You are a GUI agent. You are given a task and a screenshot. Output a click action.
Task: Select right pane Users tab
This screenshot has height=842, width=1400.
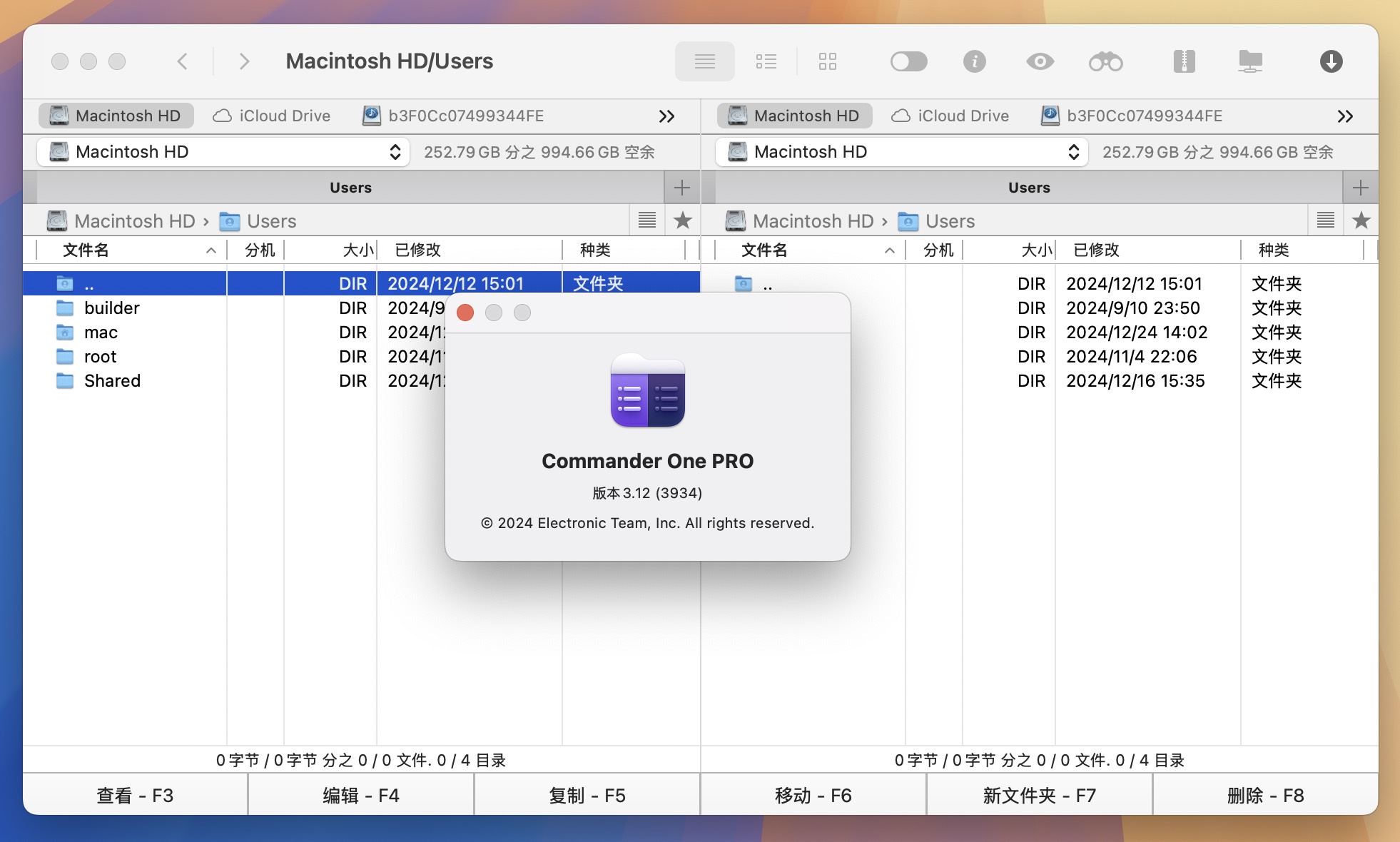coord(1029,188)
